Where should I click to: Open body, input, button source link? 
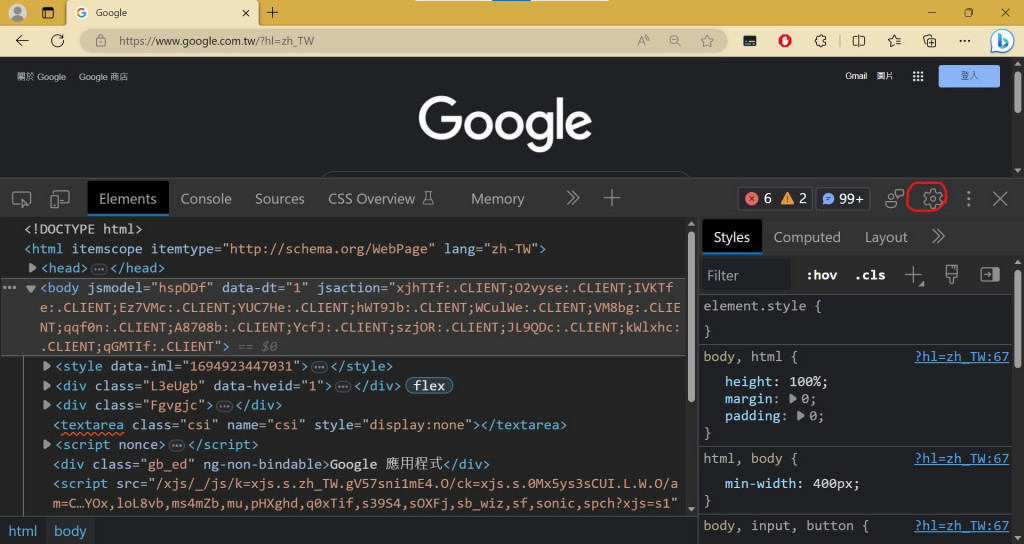tap(961, 526)
